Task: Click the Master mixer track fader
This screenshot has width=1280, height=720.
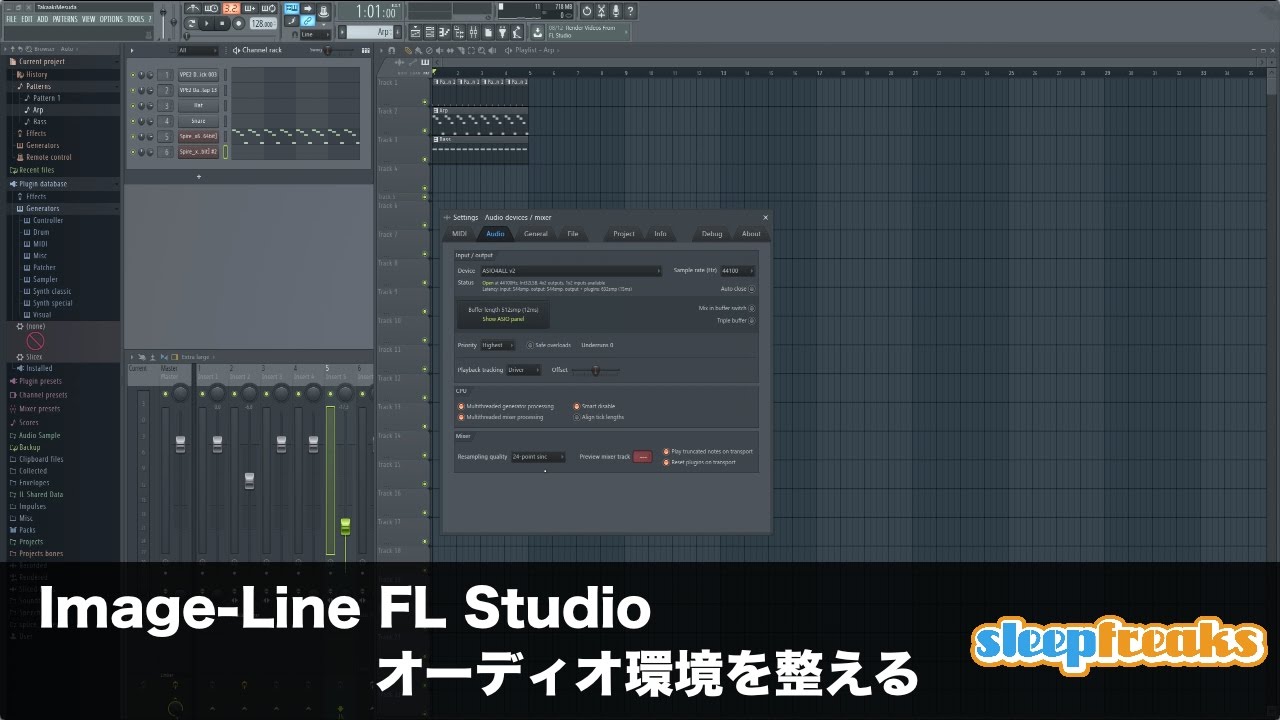Action: [181, 444]
